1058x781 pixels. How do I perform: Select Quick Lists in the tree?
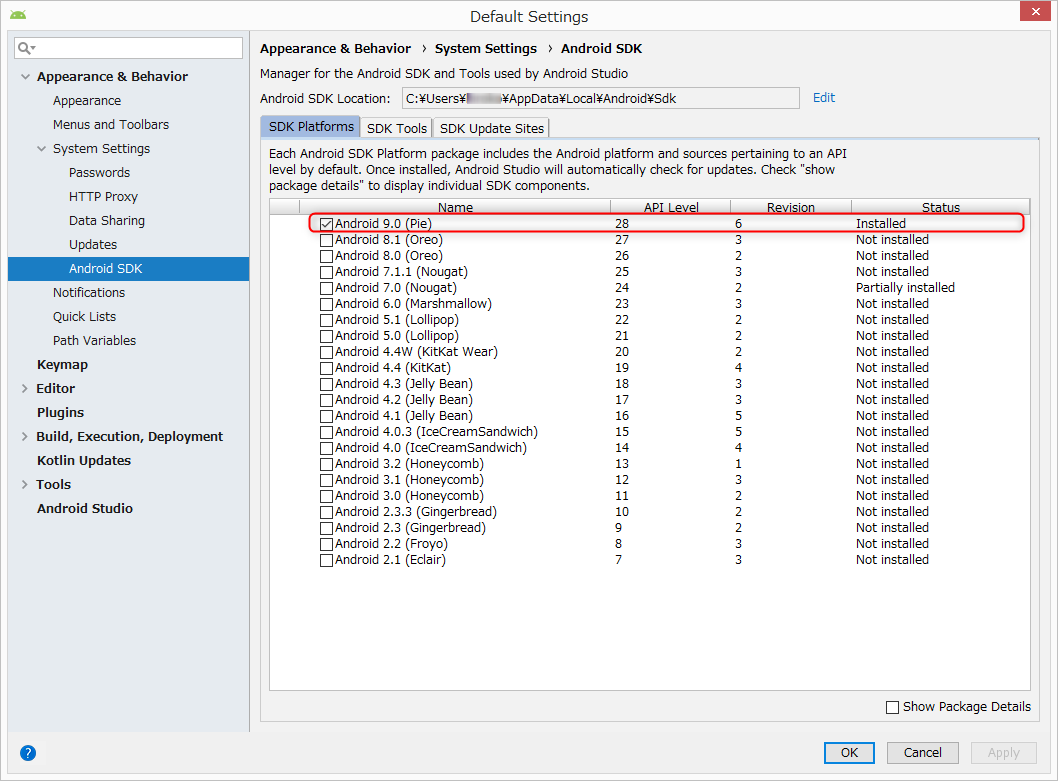(x=84, y=317)
